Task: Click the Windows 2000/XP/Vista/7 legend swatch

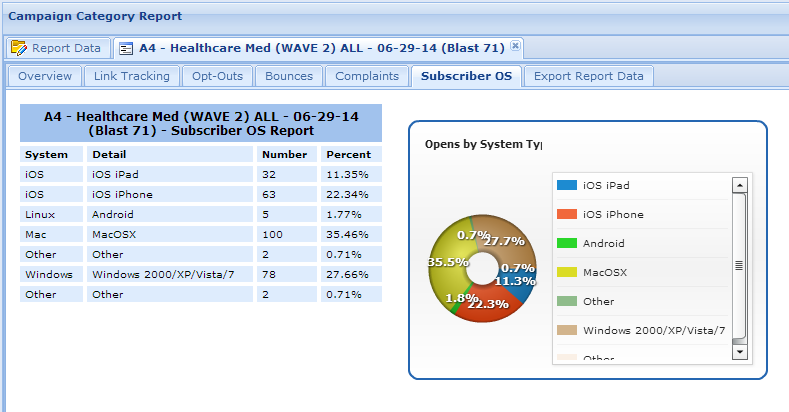Action: coord(567,330)
